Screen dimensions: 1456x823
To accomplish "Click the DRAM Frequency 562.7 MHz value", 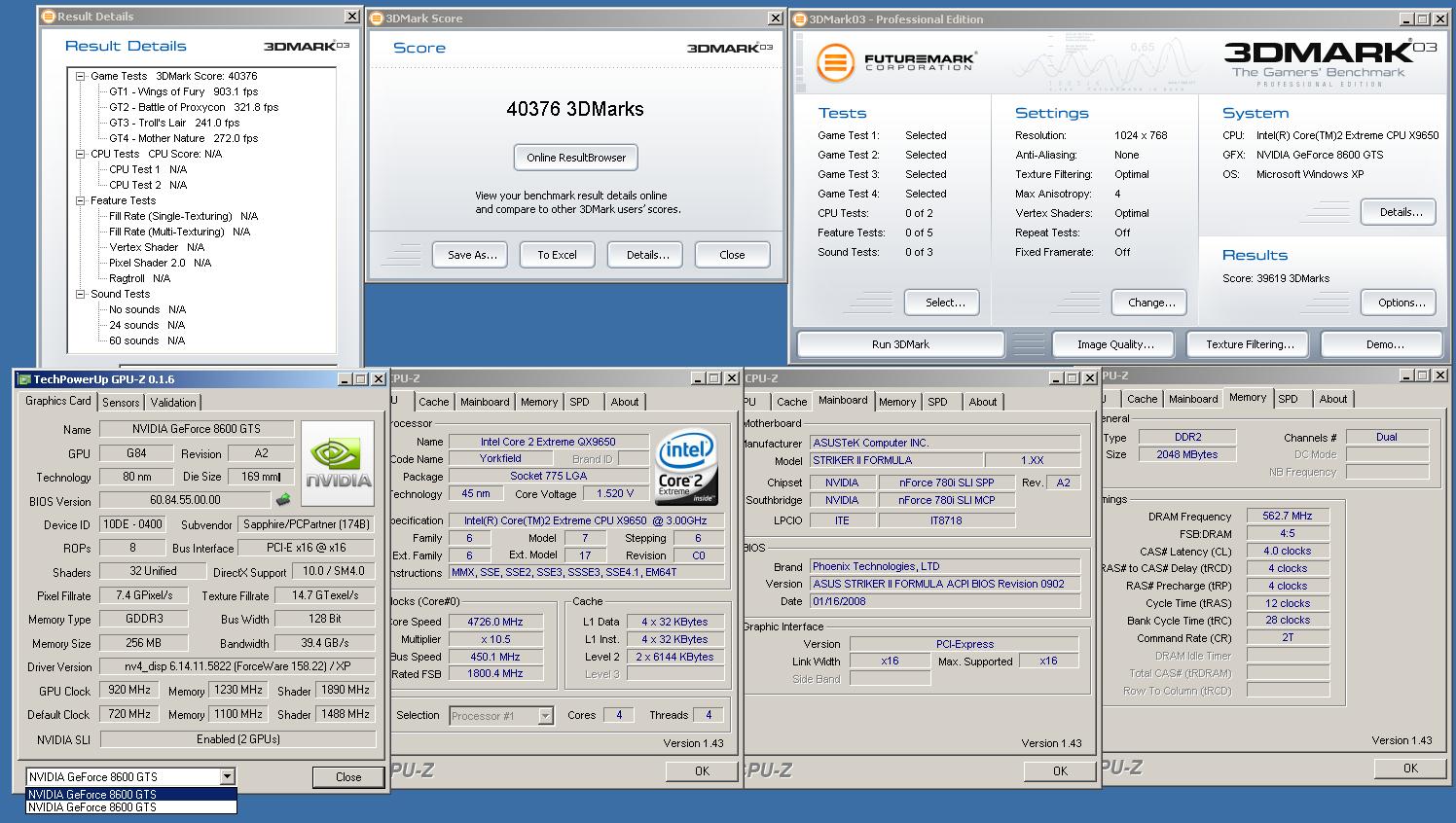I will [x=1288, y=517].
